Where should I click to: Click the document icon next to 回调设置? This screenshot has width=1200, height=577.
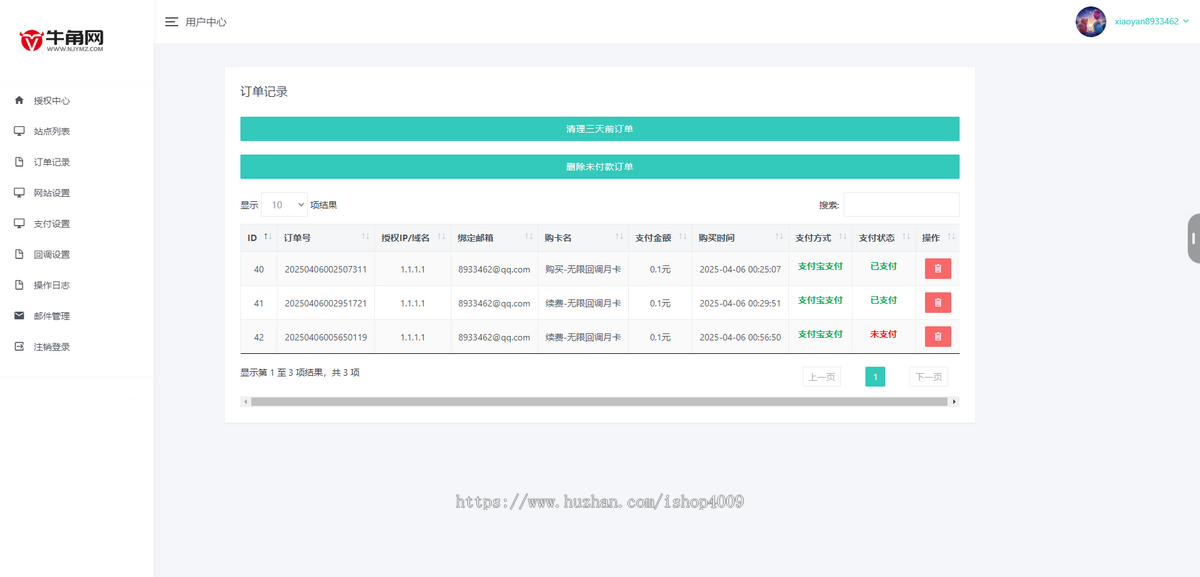pyautogui.click(x=19, y=254)
